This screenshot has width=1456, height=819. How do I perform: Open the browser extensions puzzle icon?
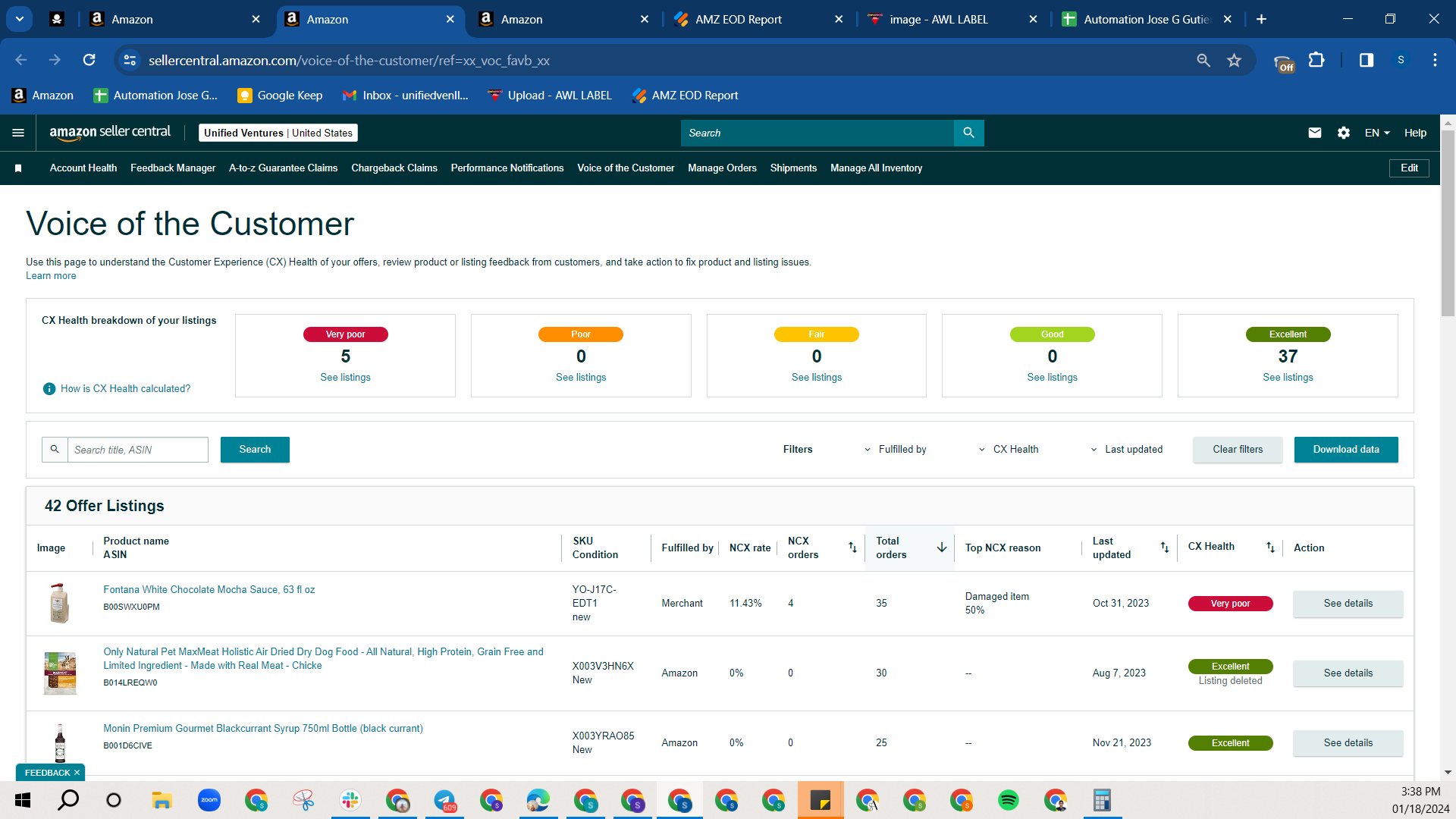click(x=1316, y=60)
